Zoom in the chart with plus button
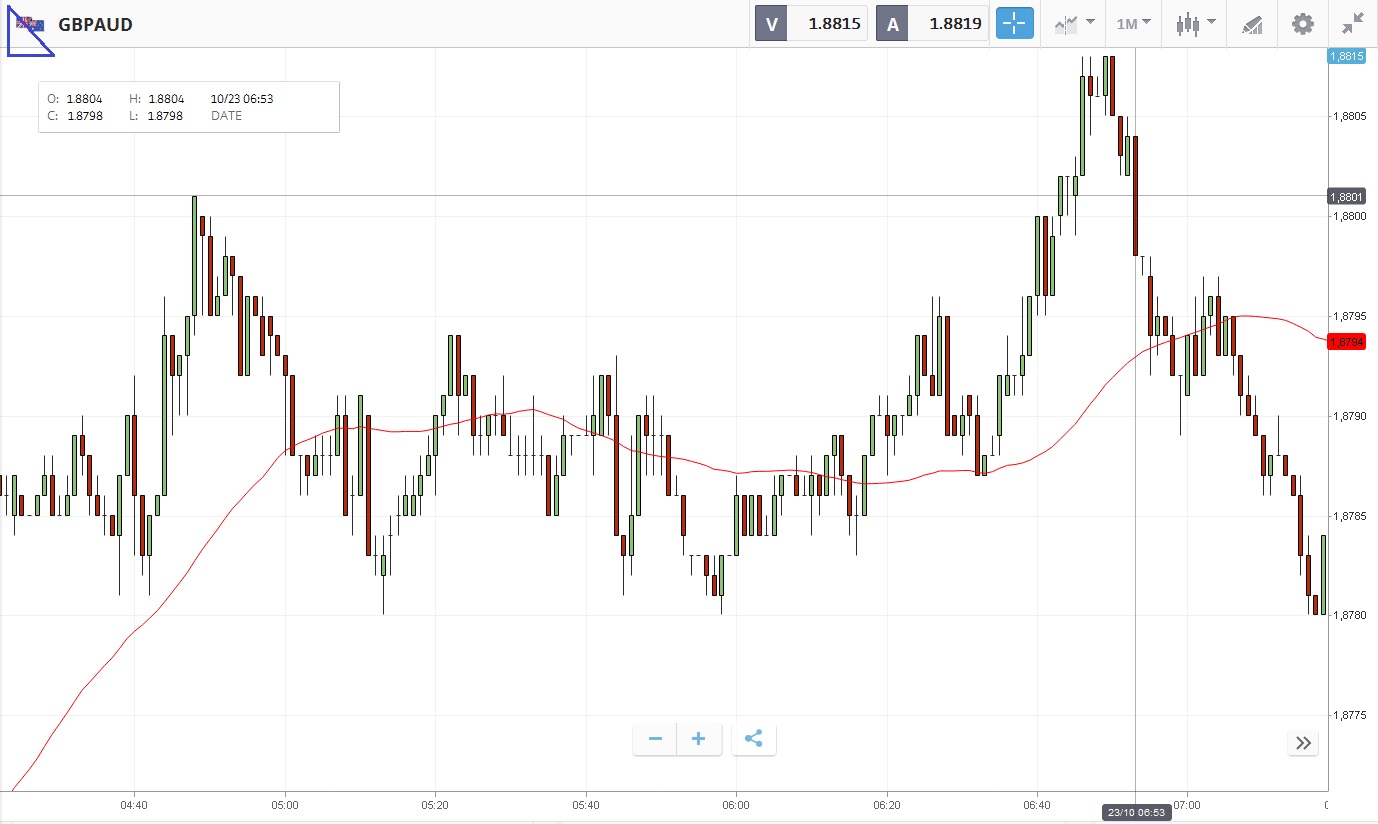Screen dimensions: 1378x824 coord(699,739)
